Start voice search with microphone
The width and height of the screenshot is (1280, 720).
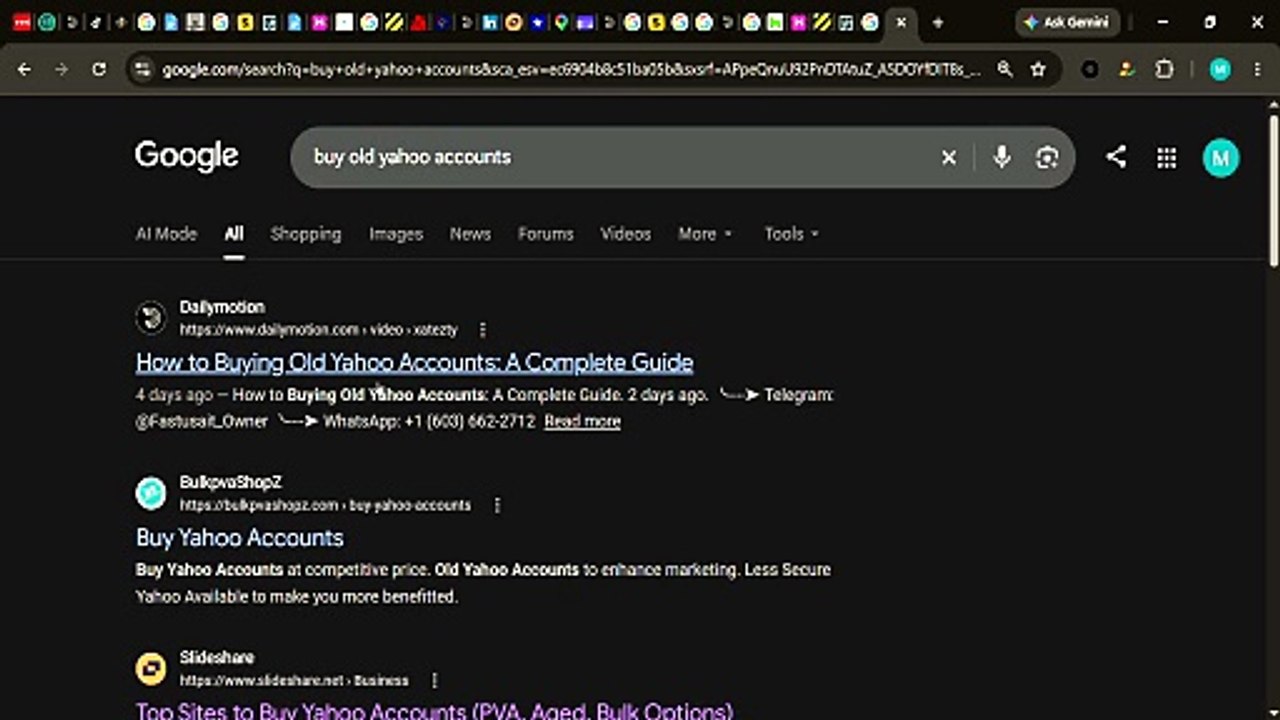(1001, 157)
